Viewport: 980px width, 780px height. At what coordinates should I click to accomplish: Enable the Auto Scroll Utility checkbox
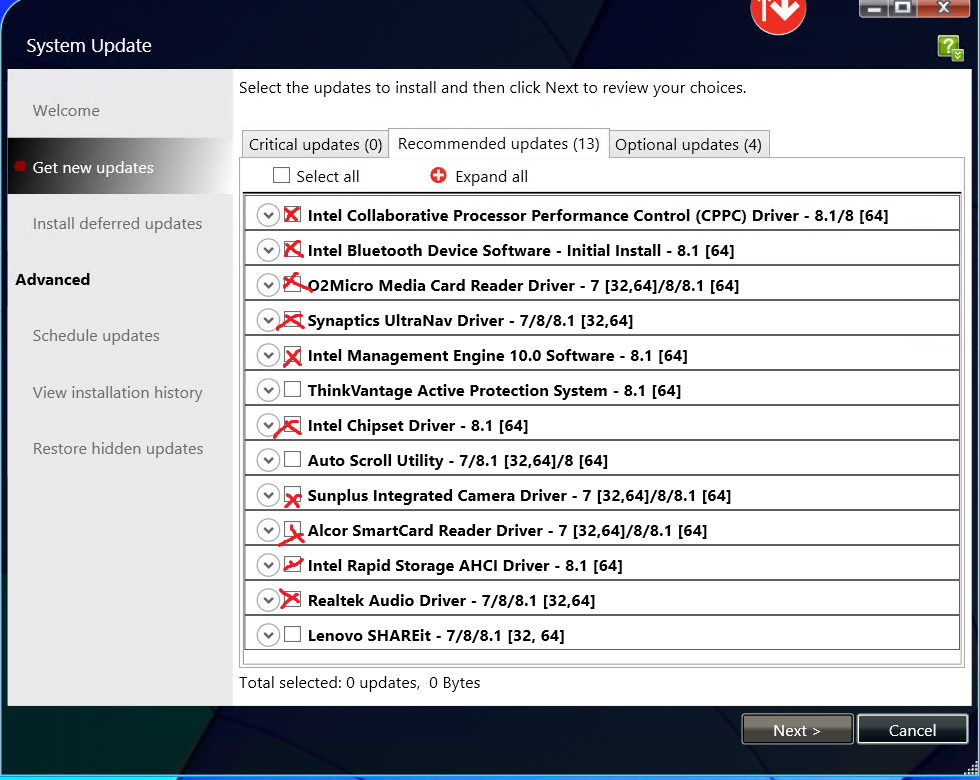coord(292,459)
